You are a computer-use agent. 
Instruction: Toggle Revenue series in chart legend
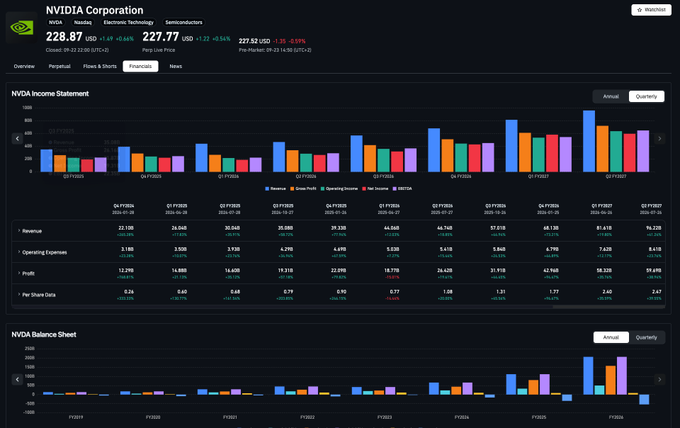[275, 189]
